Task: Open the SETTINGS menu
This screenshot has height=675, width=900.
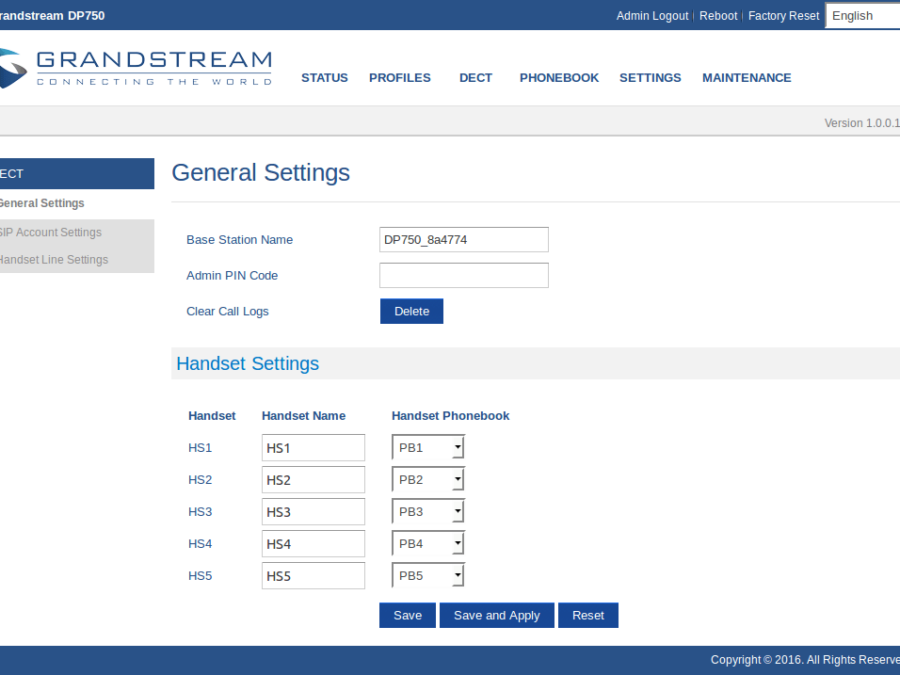Action: pos(650,78)
